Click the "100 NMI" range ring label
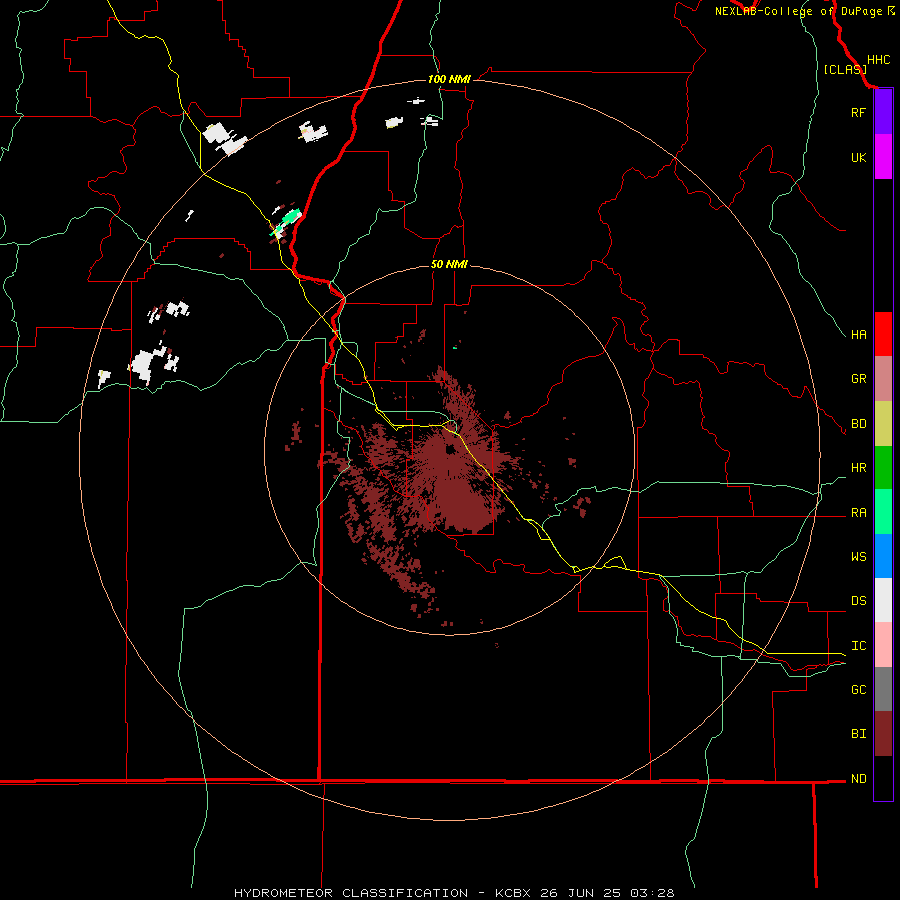Screen dimensions: 900x900 tap(449, 79)
